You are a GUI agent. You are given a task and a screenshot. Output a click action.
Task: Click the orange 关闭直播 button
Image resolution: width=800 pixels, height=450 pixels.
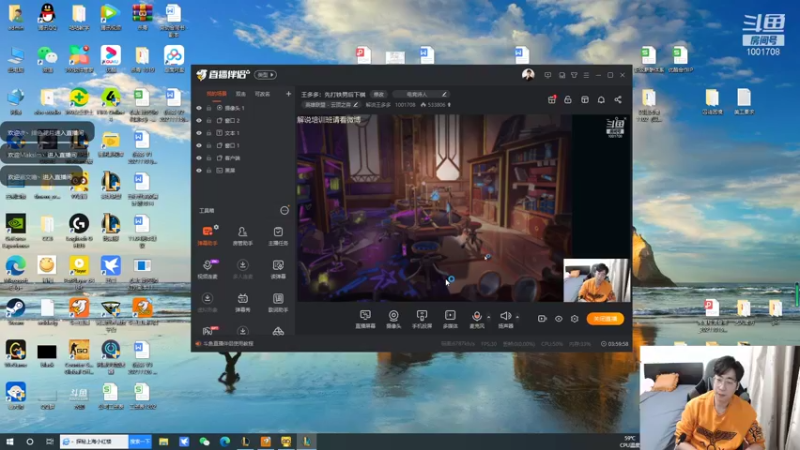[x=605, y=319]
